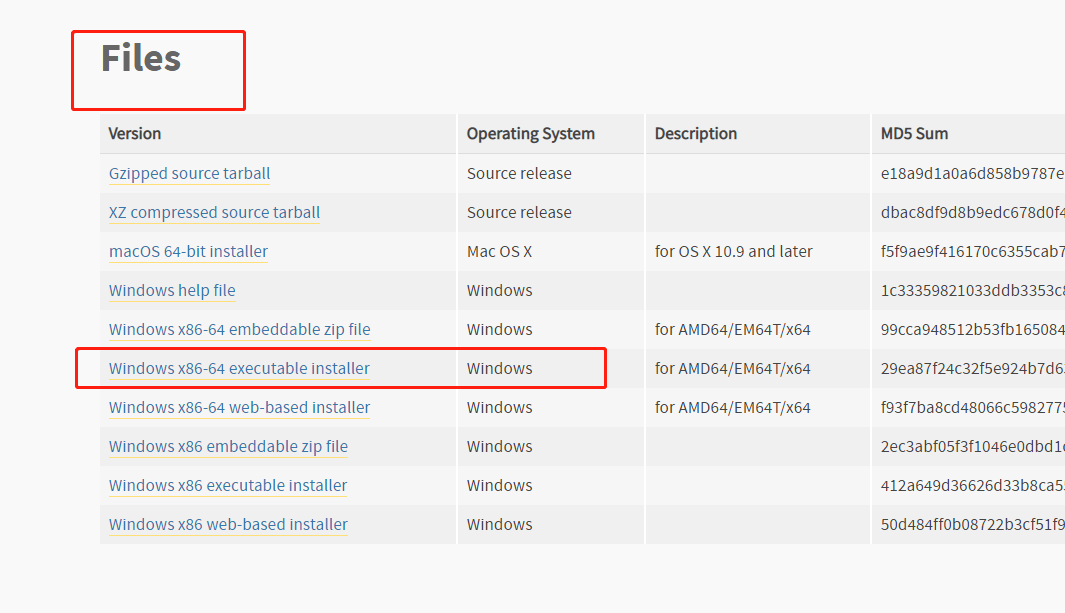
Task: Select AMD64 description in embeddable zip row
Action: (x=732, y=329)
